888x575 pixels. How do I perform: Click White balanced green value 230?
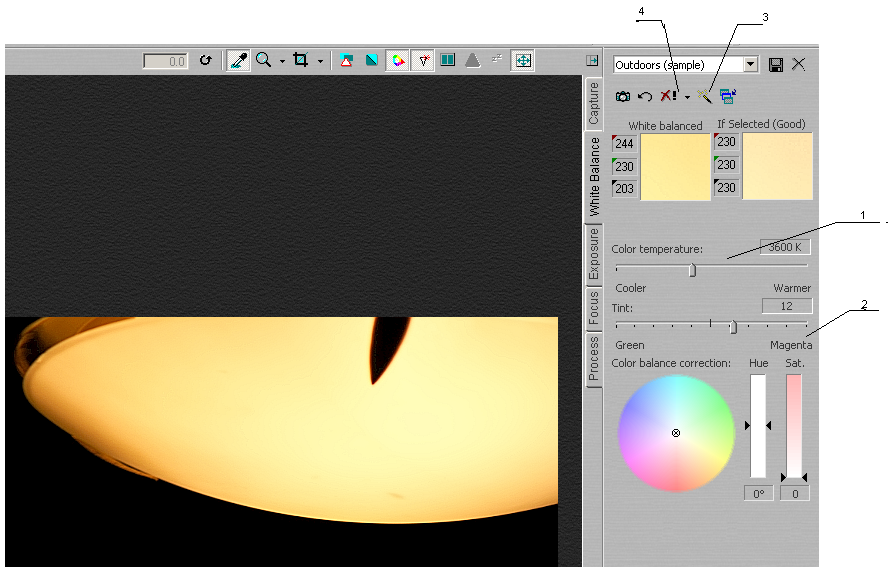[624, 166]
